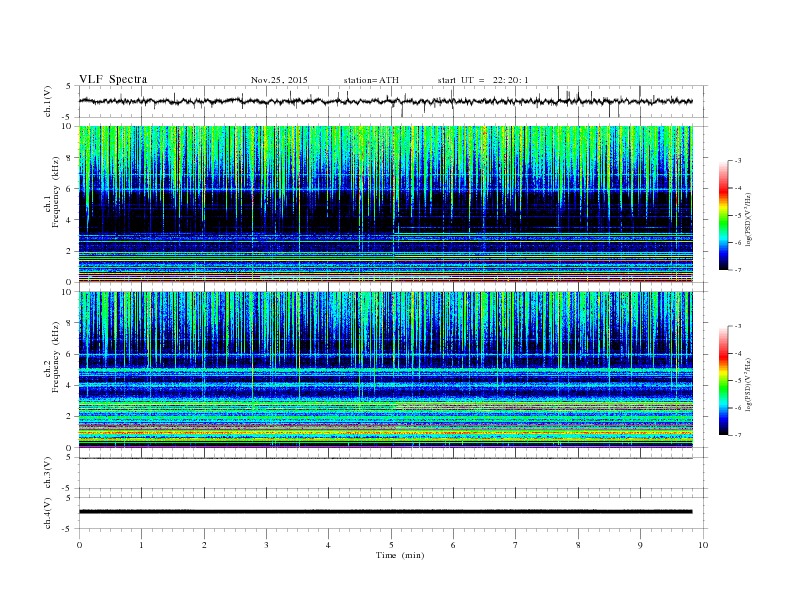Click the "ch.4(V)" axis label
The height and width of the screenshot is (612, 792).
point(48,513)
